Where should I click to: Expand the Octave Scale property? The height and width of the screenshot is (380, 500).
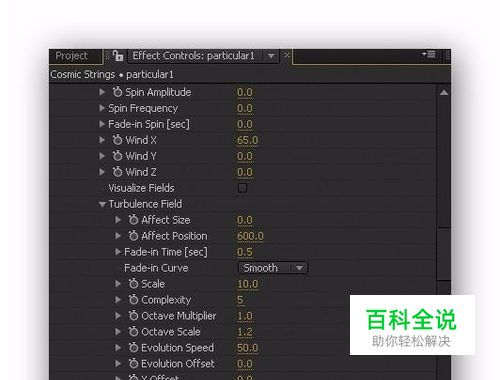point(118,332)
